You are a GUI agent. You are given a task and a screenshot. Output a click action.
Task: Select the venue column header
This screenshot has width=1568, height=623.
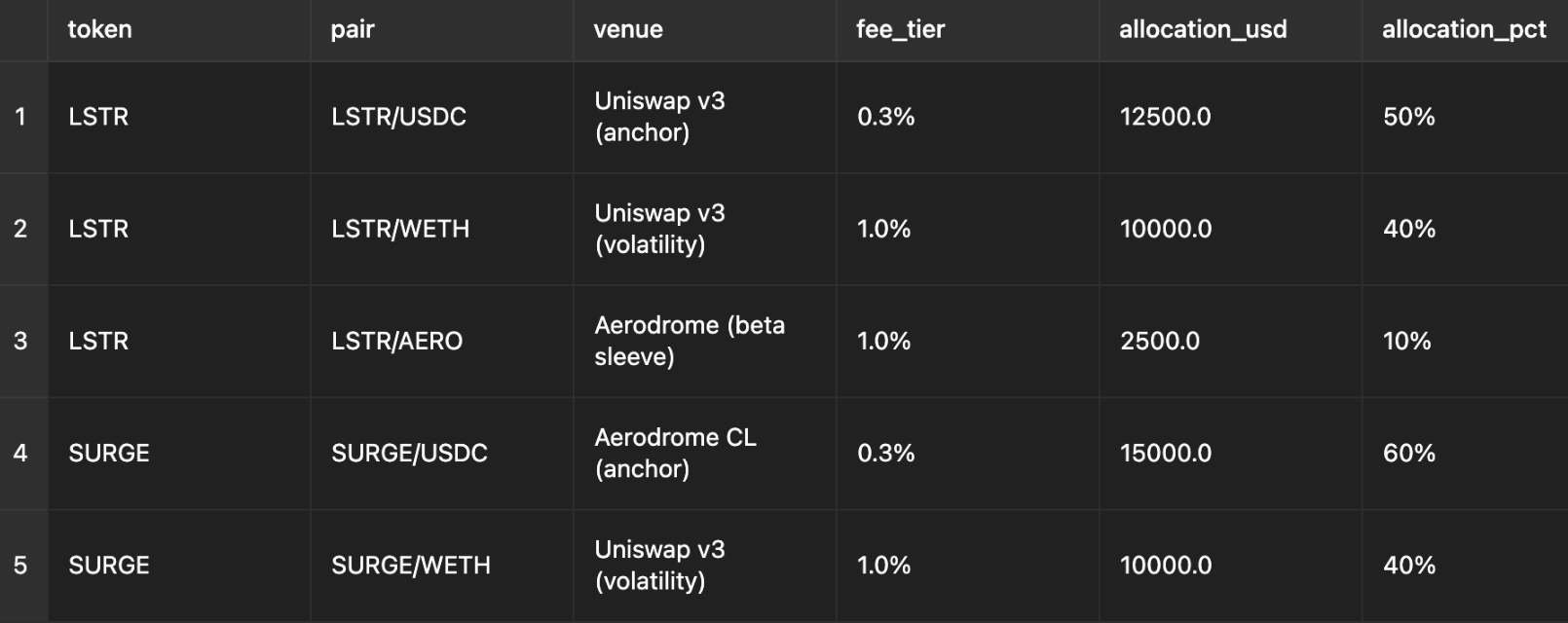point(628,29)
